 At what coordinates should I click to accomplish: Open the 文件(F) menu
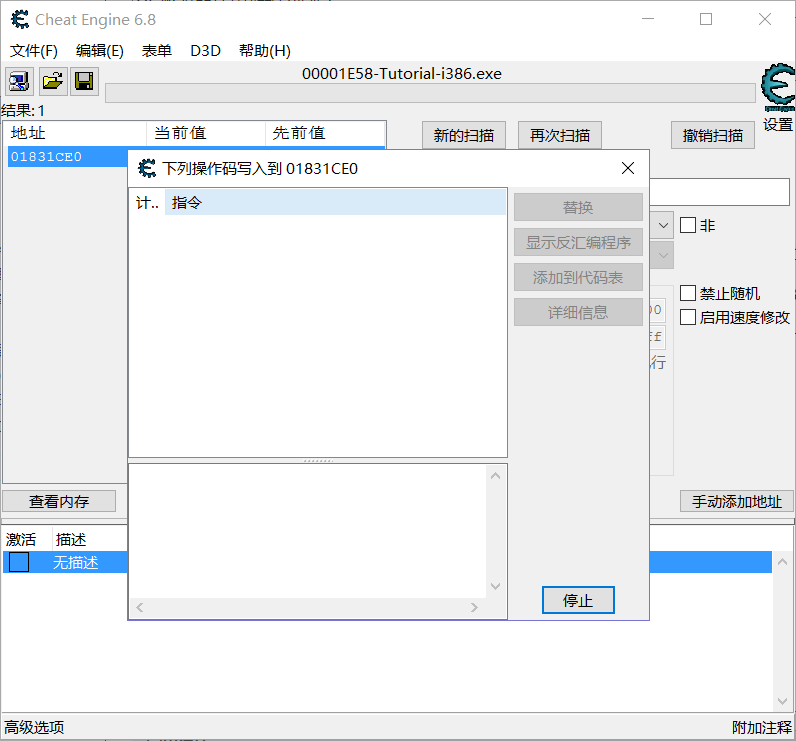pos(34,51)
